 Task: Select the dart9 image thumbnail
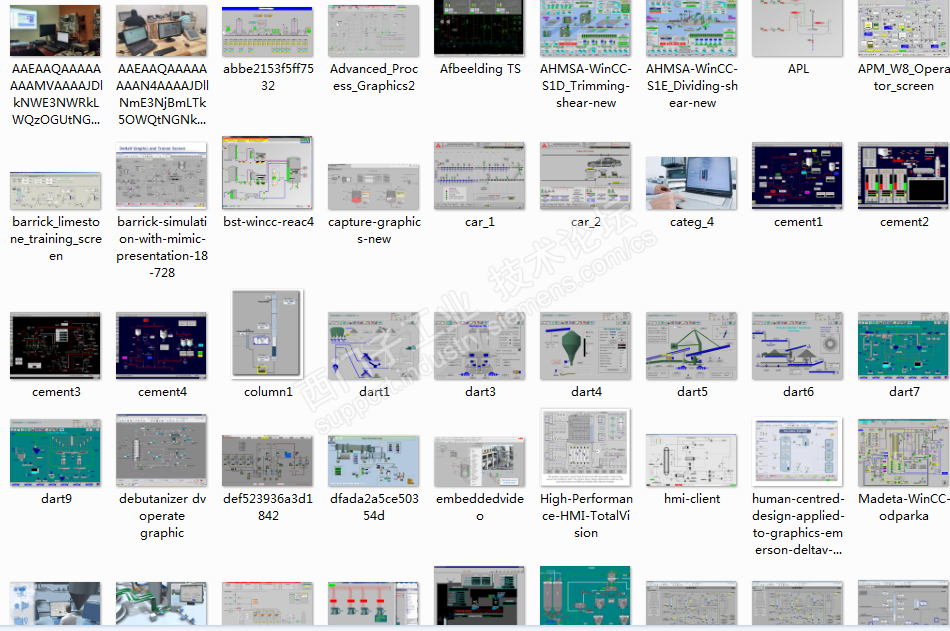[x=55, y=452]
